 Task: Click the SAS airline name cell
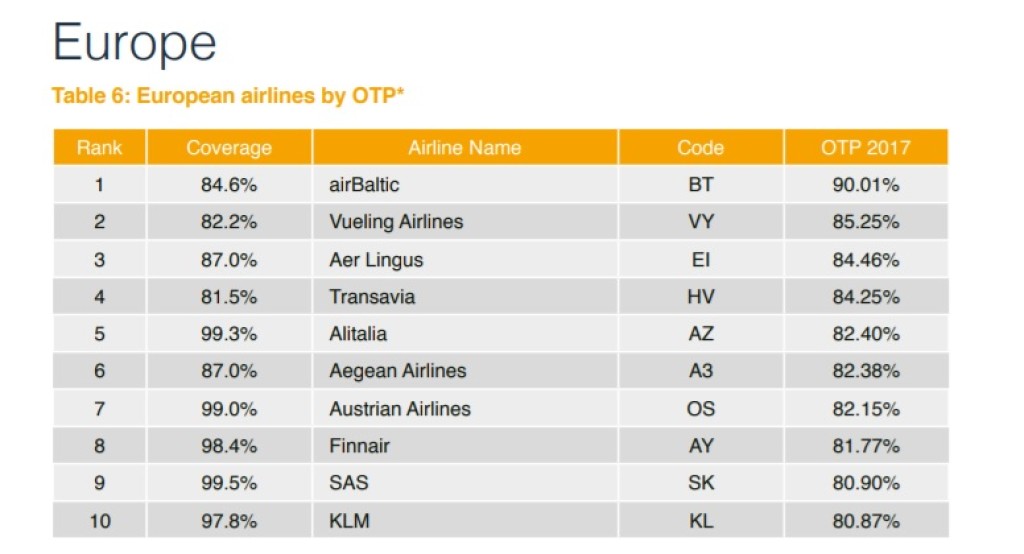(349, 483)
